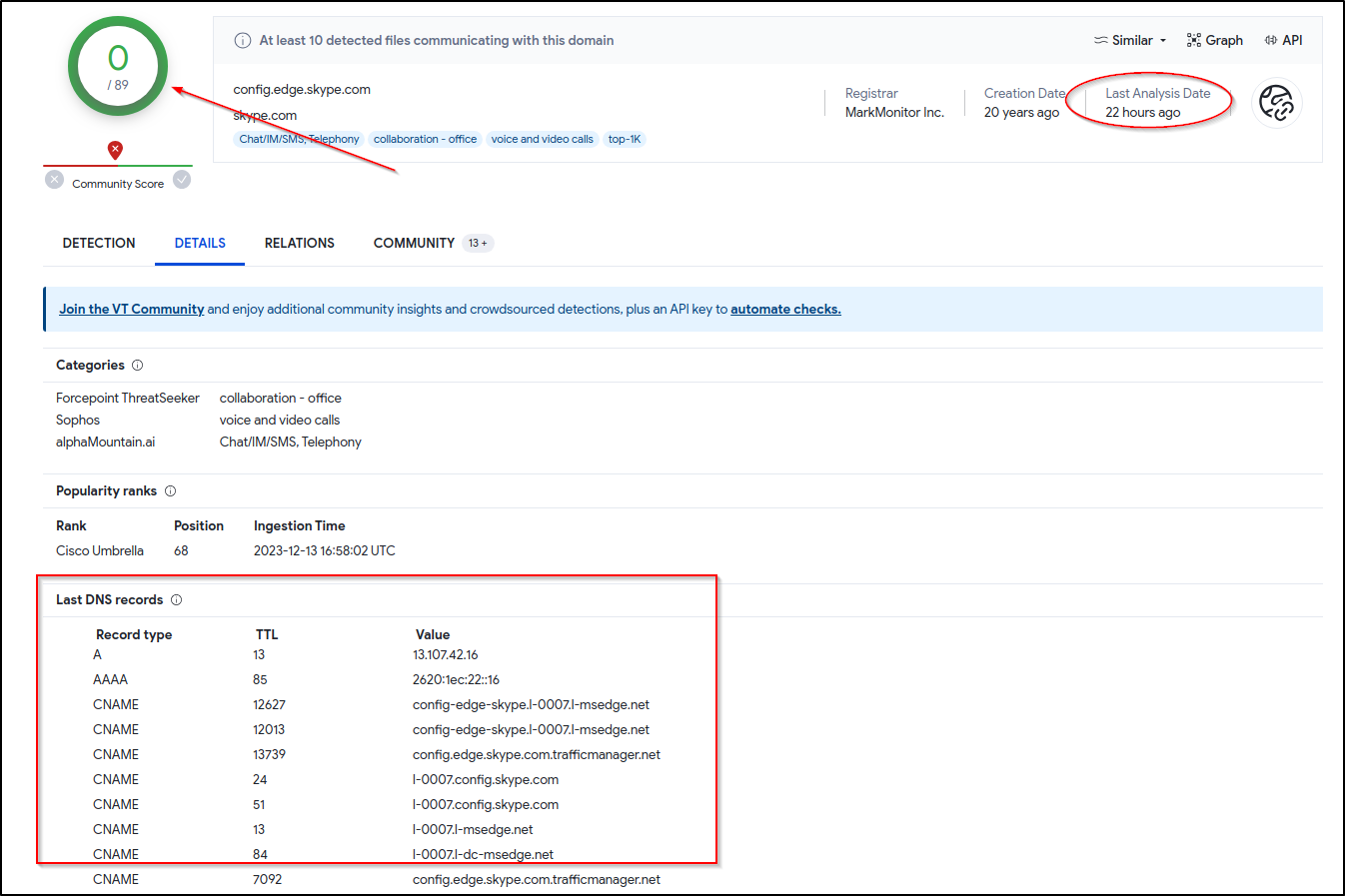
Task: Click the red Community Score marker pin
Action: pyautogui.click(x=115, y=150)
